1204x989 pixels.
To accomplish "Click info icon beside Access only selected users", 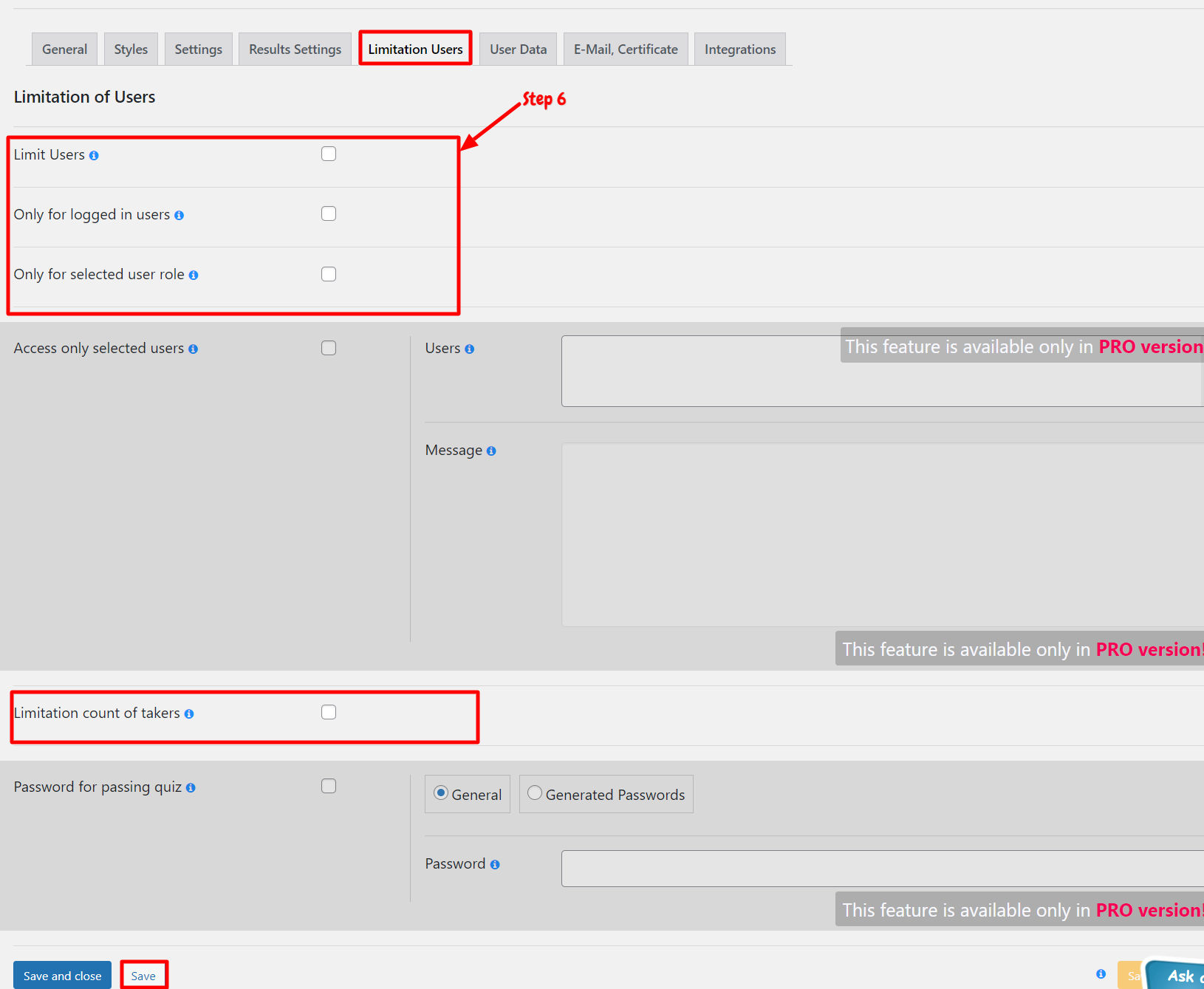I will click(193, 349).
